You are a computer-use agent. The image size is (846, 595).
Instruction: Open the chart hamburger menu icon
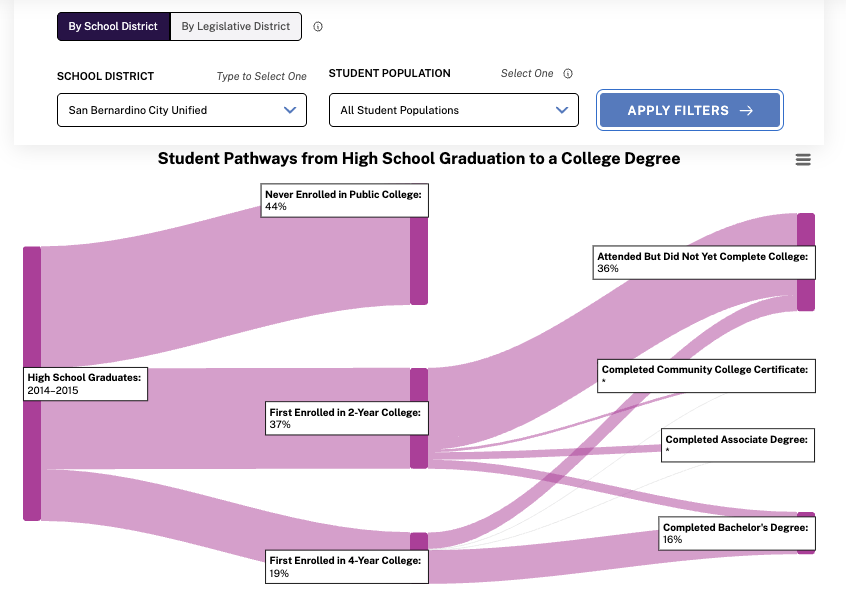pos(803,160)
